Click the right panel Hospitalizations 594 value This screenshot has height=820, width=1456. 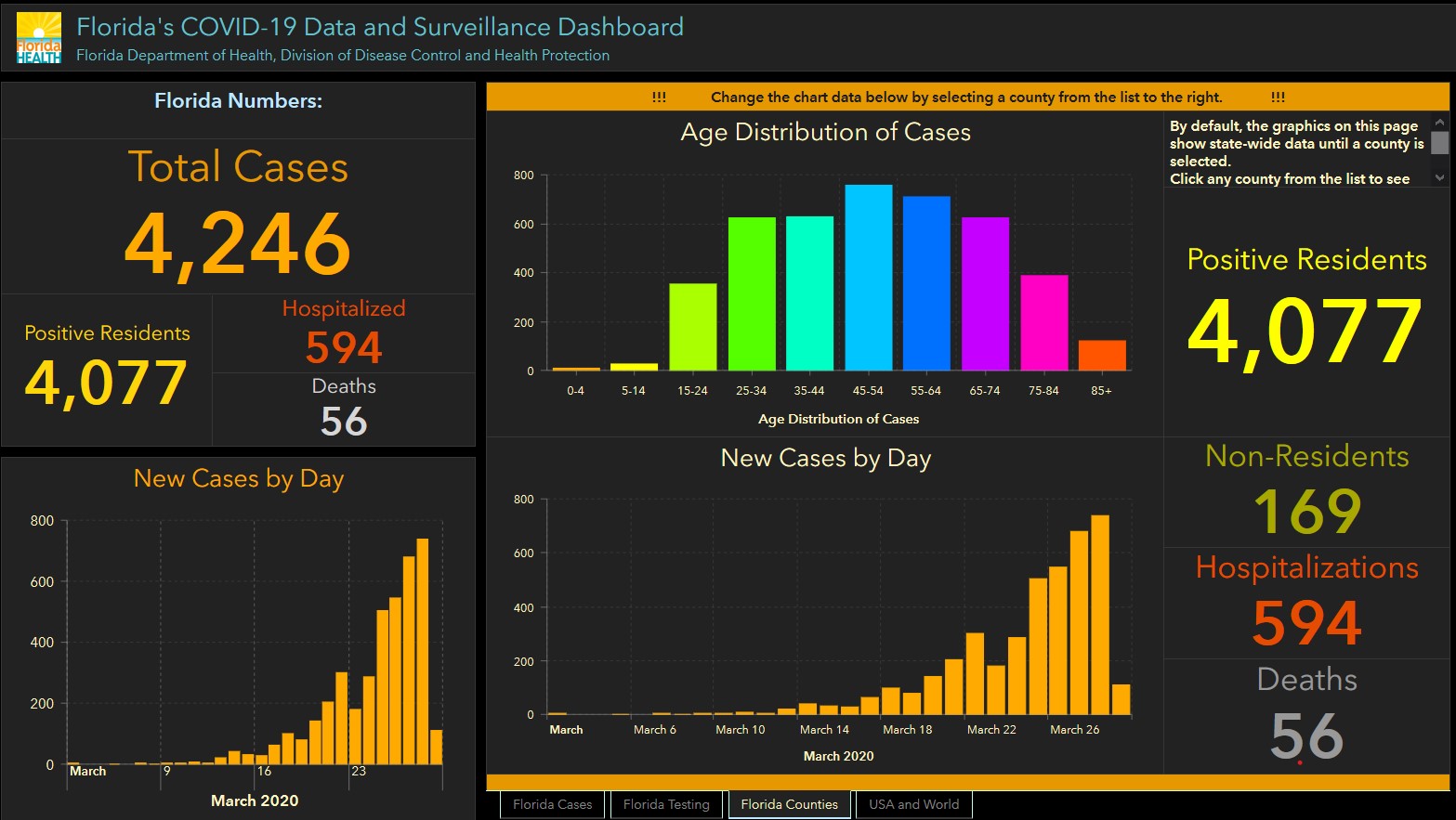[x=1306, y=622]
